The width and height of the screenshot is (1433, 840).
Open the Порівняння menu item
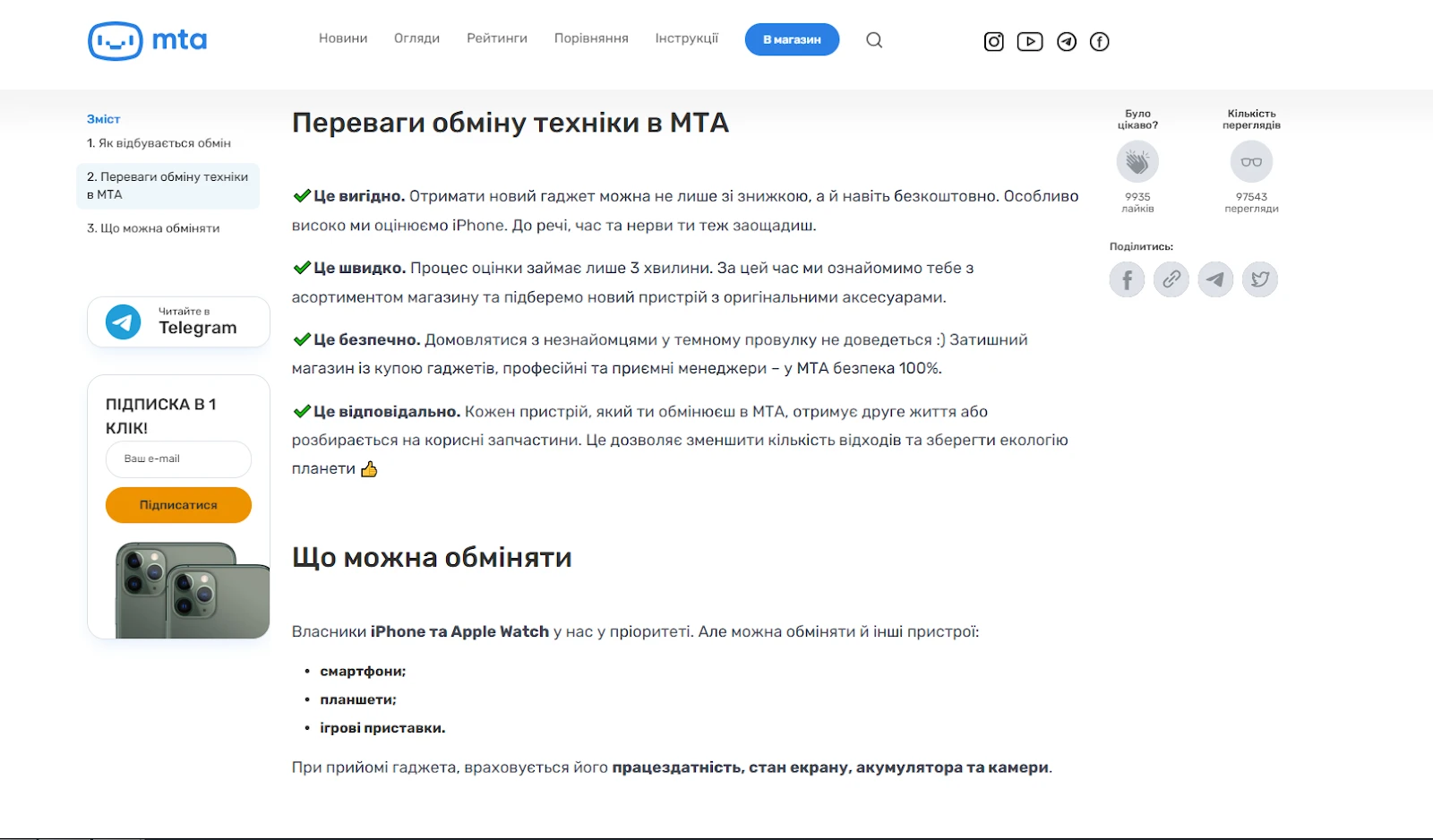(591, 39)
